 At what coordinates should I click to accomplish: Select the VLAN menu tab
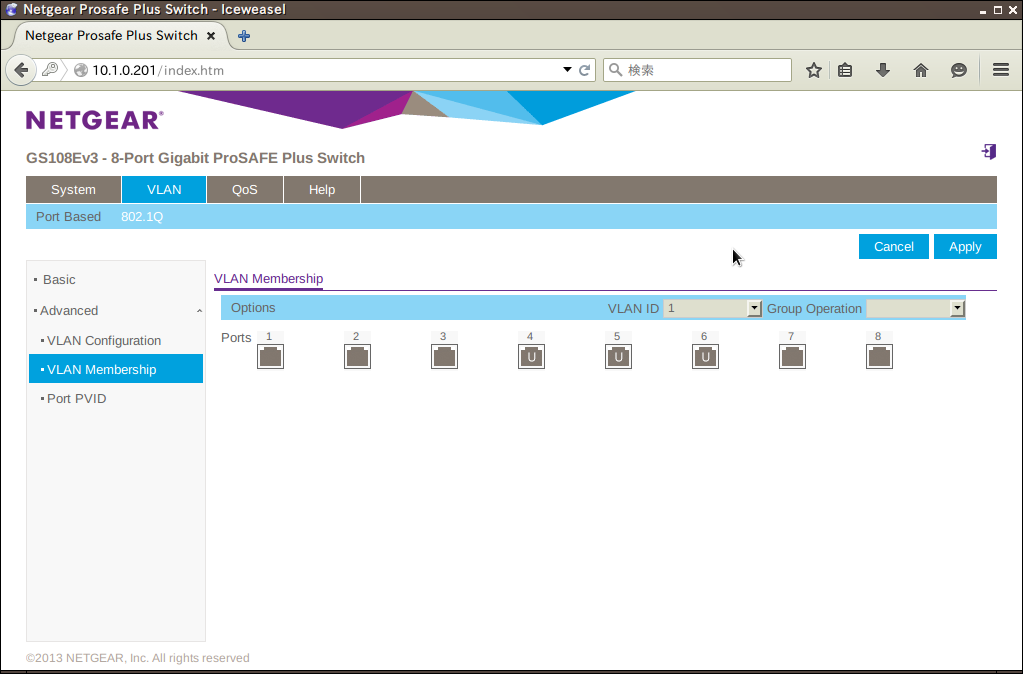tap(164, 190)
